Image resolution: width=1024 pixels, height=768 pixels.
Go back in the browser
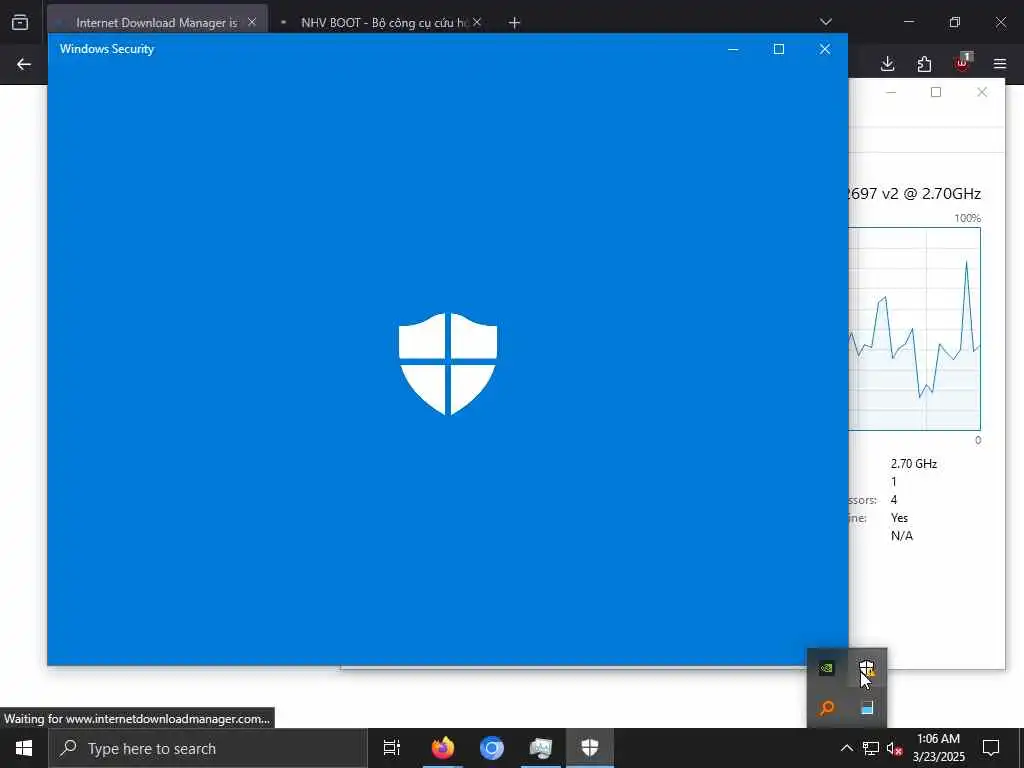tap(24, 64)
